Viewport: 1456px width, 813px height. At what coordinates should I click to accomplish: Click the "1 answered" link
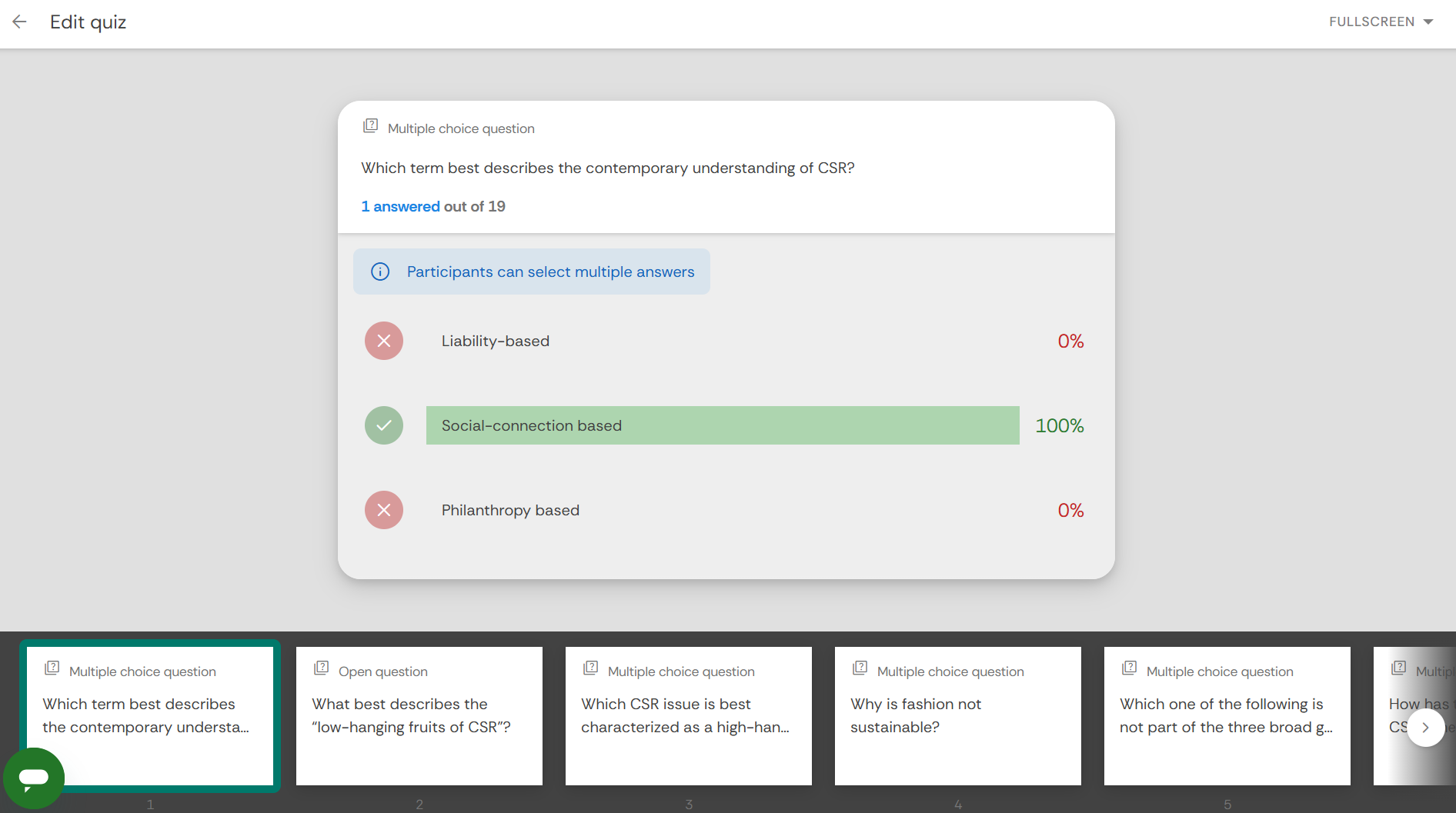click(400, 206)
